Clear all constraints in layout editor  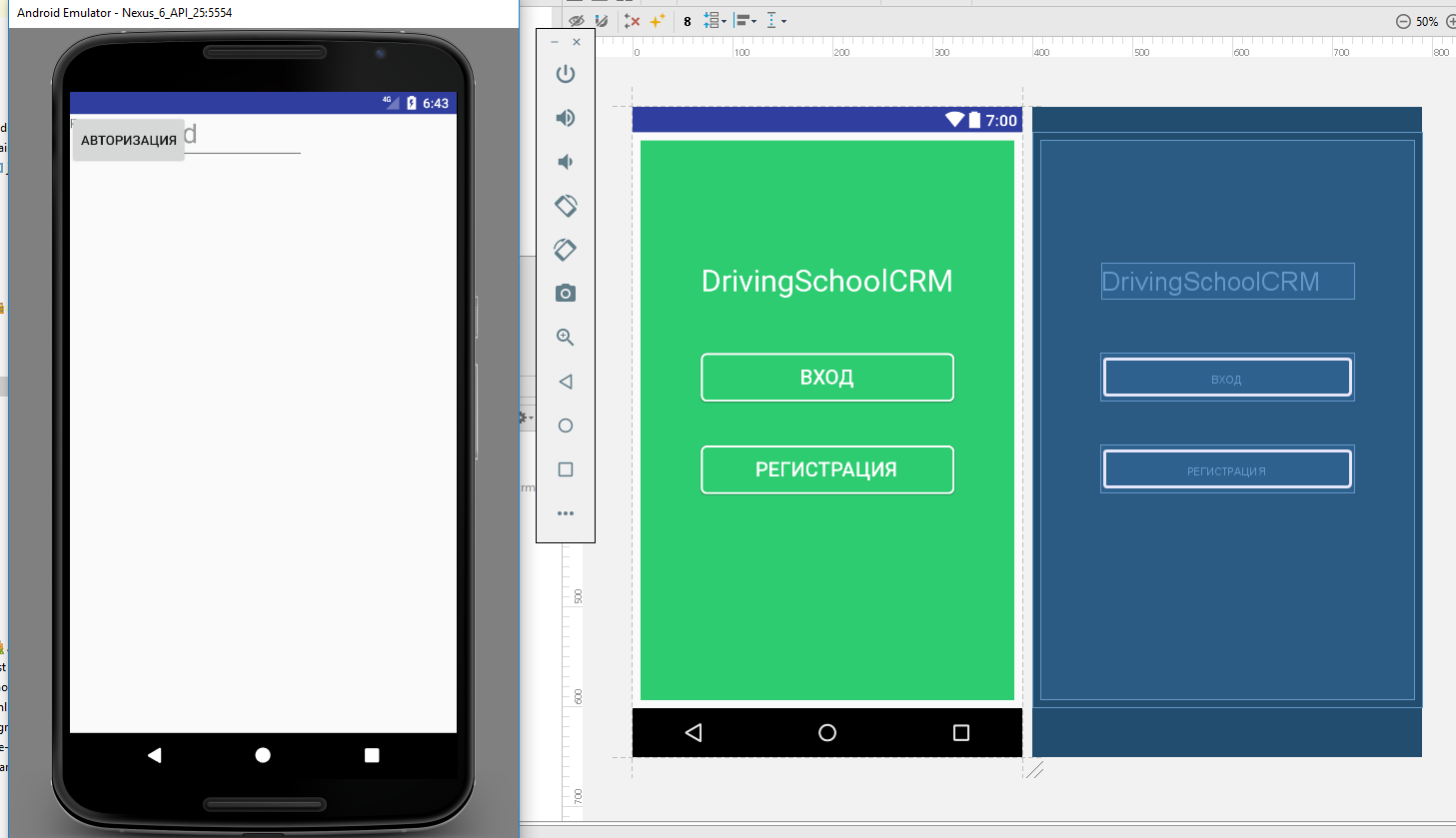click(x=632, y=20)
